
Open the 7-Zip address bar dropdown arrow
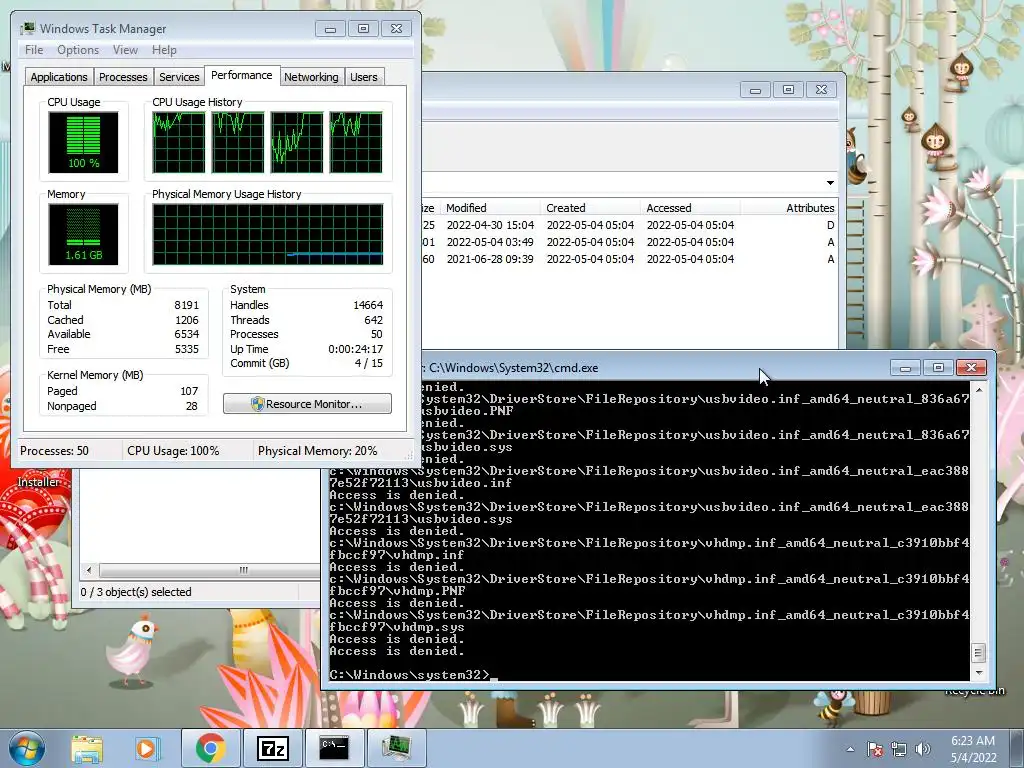[830, 183]
